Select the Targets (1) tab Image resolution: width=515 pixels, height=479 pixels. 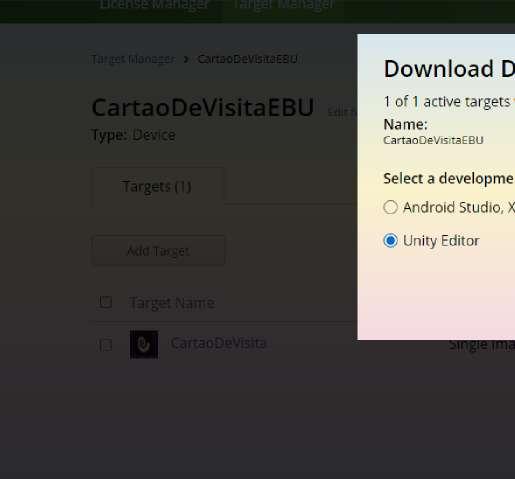click(157, 186)
